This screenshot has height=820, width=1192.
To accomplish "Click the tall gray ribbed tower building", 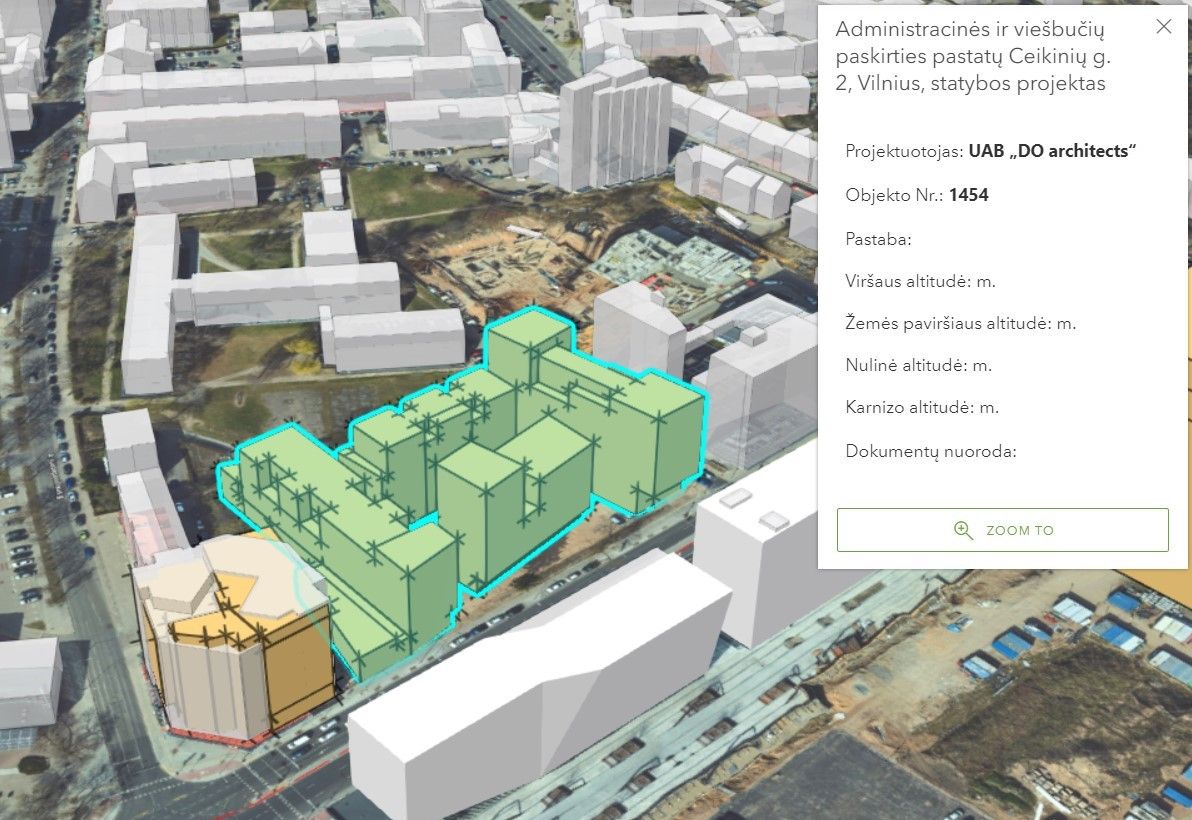I will (x=615, y=130).
